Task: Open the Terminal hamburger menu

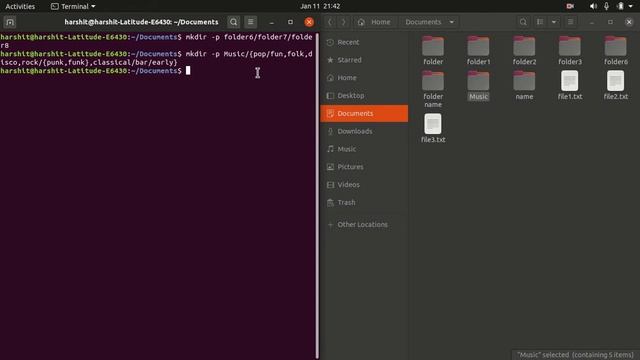Action: coord(251,22)
